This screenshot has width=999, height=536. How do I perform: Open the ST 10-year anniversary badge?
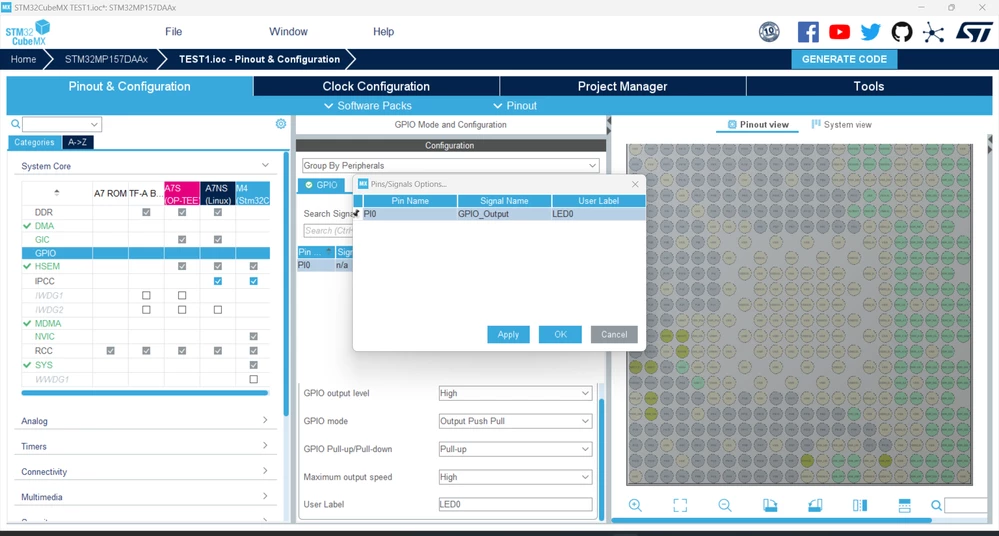tap(769, 31)
